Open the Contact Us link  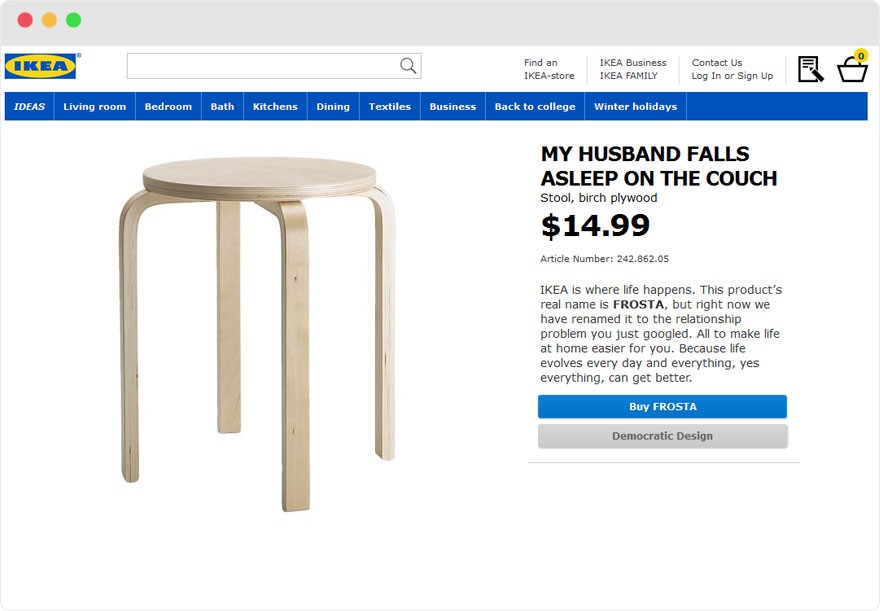tap(717, 63)
